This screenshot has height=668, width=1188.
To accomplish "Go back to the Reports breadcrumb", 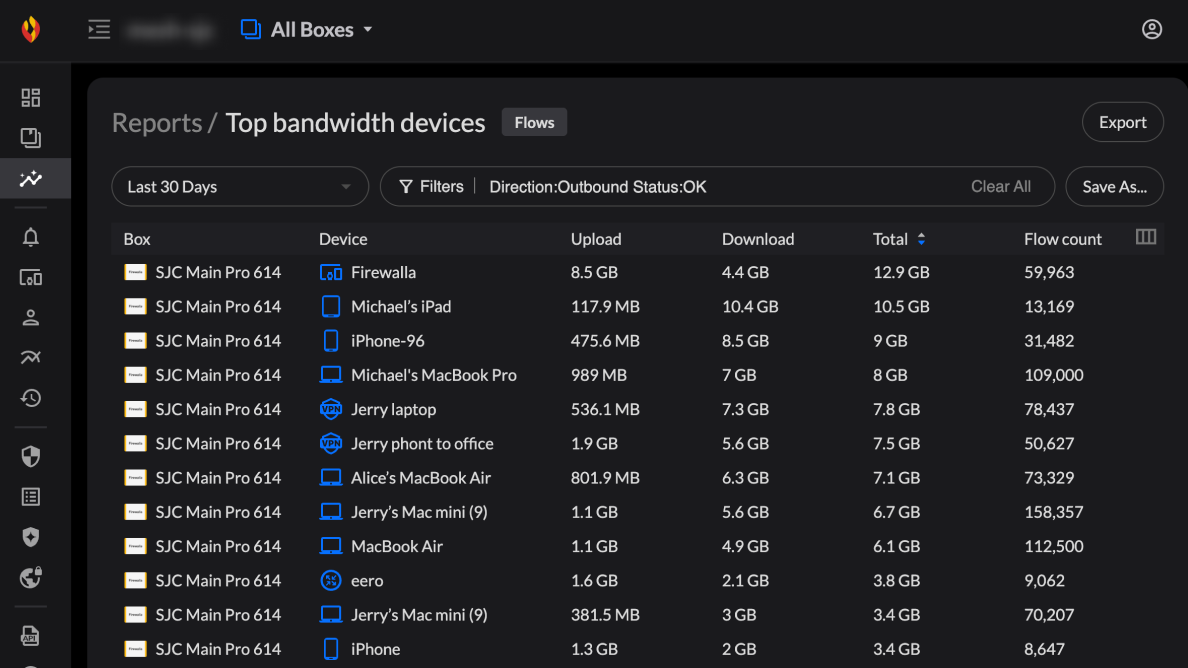I will click(157, 122).
